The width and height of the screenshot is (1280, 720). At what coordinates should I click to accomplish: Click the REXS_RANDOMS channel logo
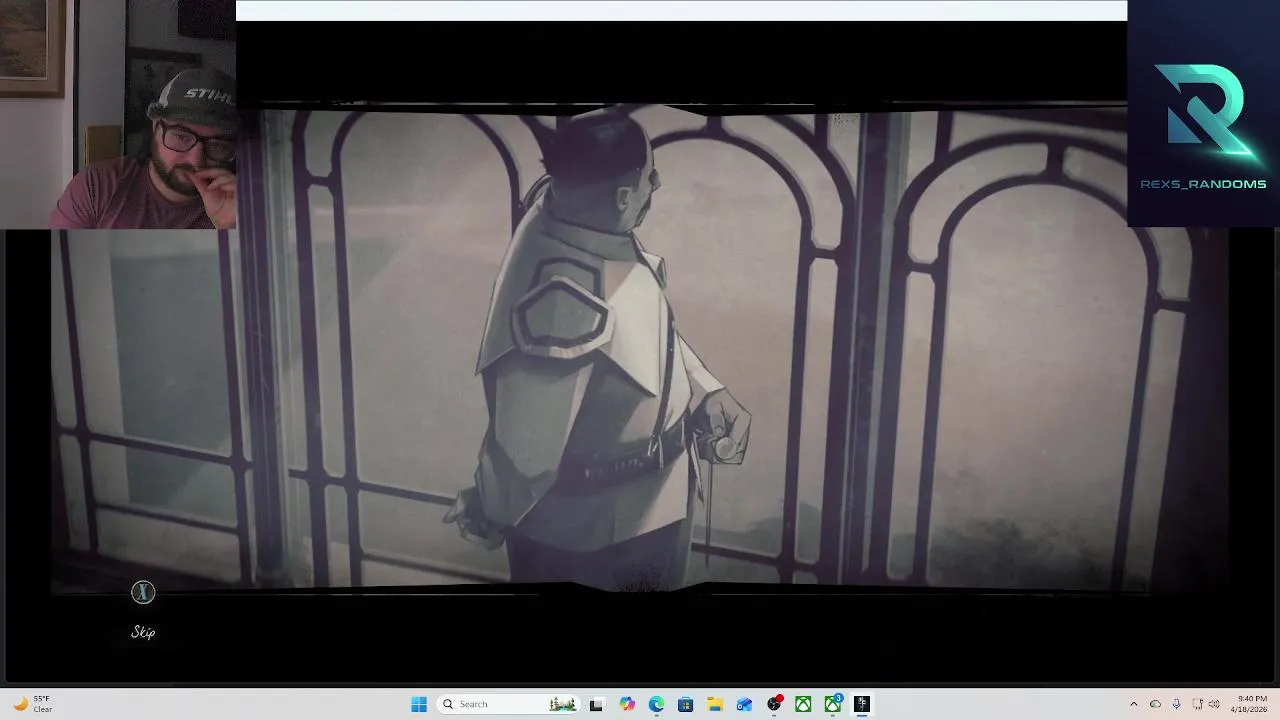(1203, 113)
